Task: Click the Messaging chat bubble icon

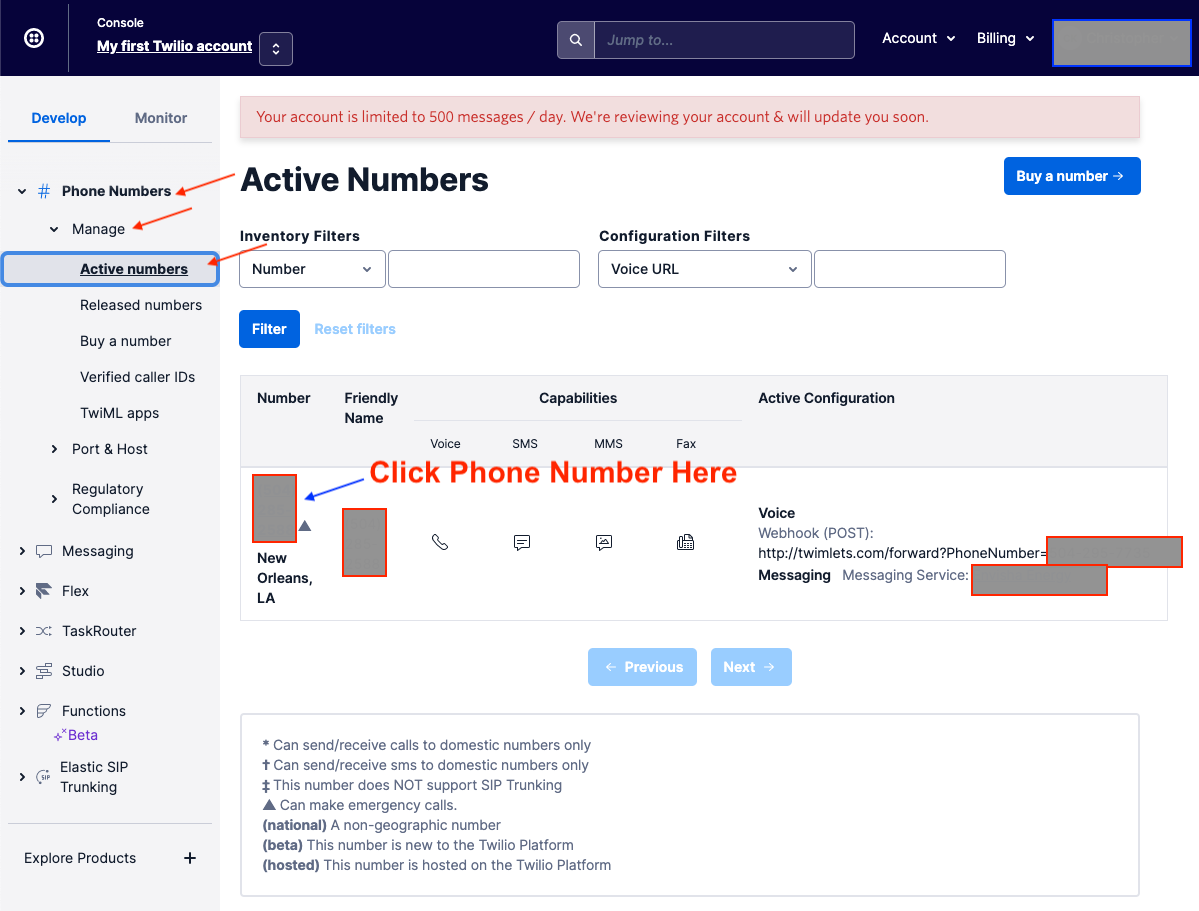Action: 44,551
